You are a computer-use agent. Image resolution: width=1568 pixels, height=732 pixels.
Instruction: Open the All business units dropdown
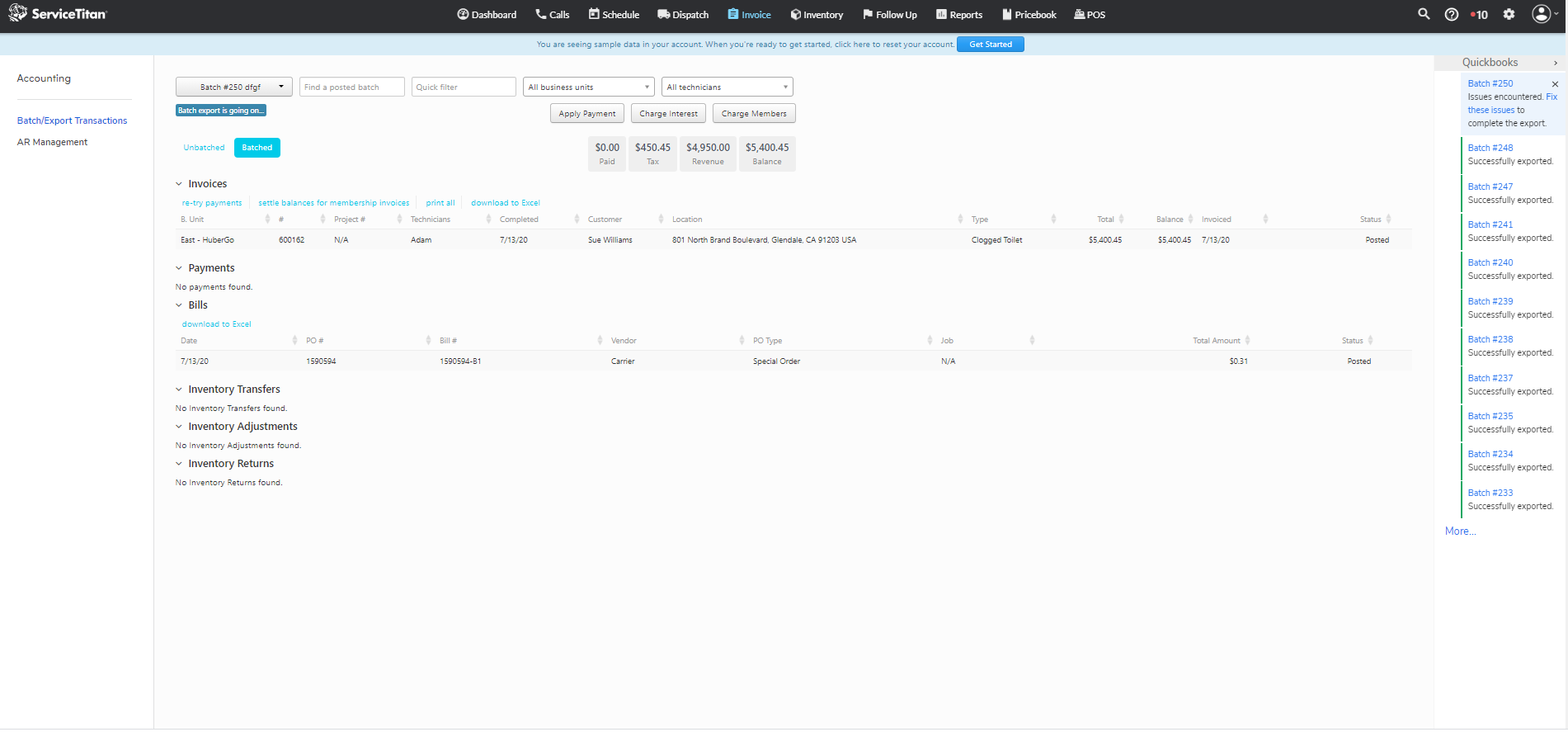[588, 87]
